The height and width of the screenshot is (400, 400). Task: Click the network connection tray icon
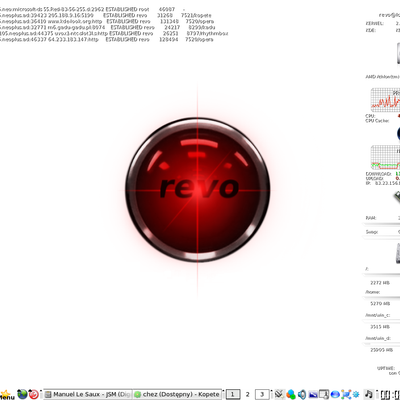(346, 394)
